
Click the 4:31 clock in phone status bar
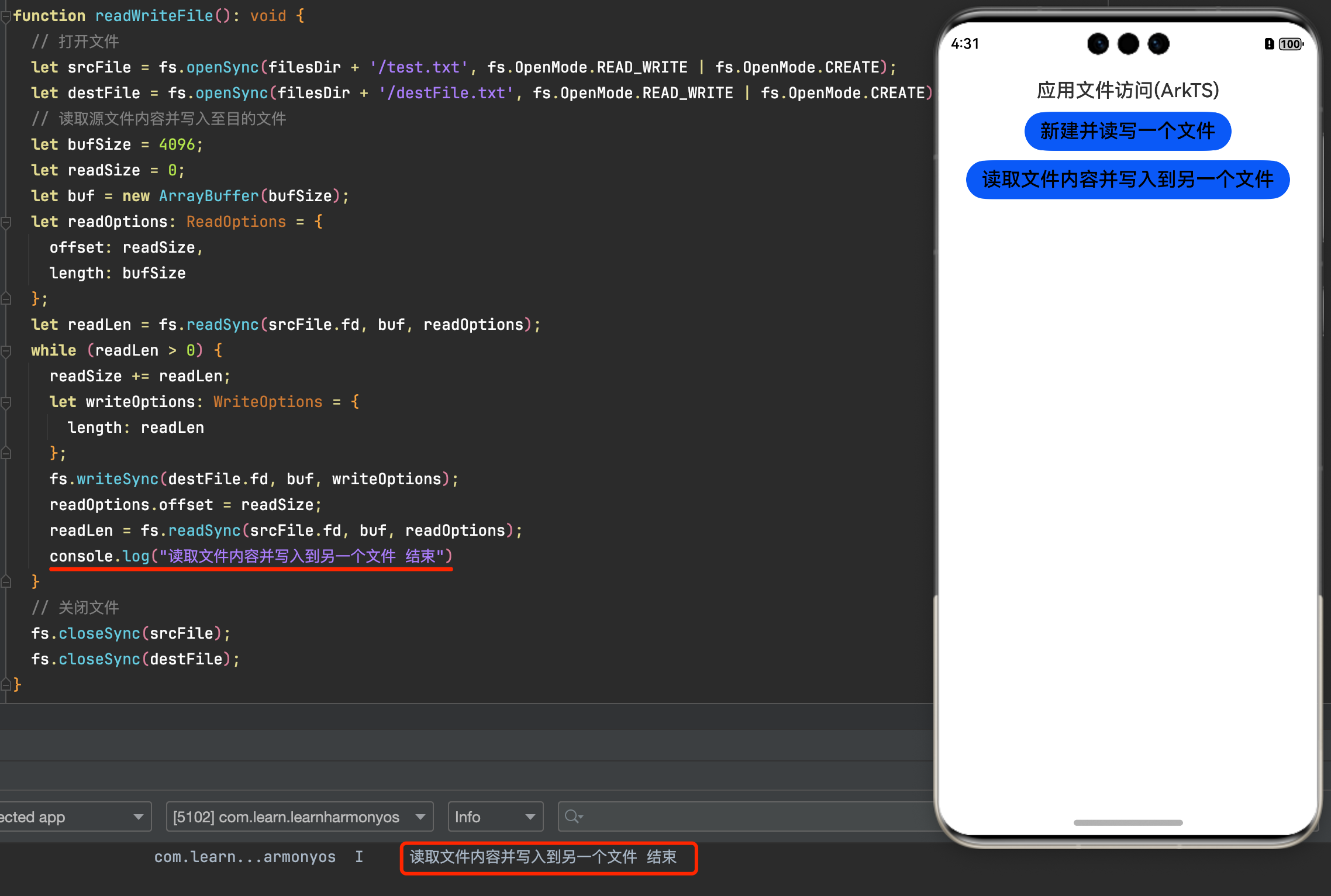click(x=965, y=44)
